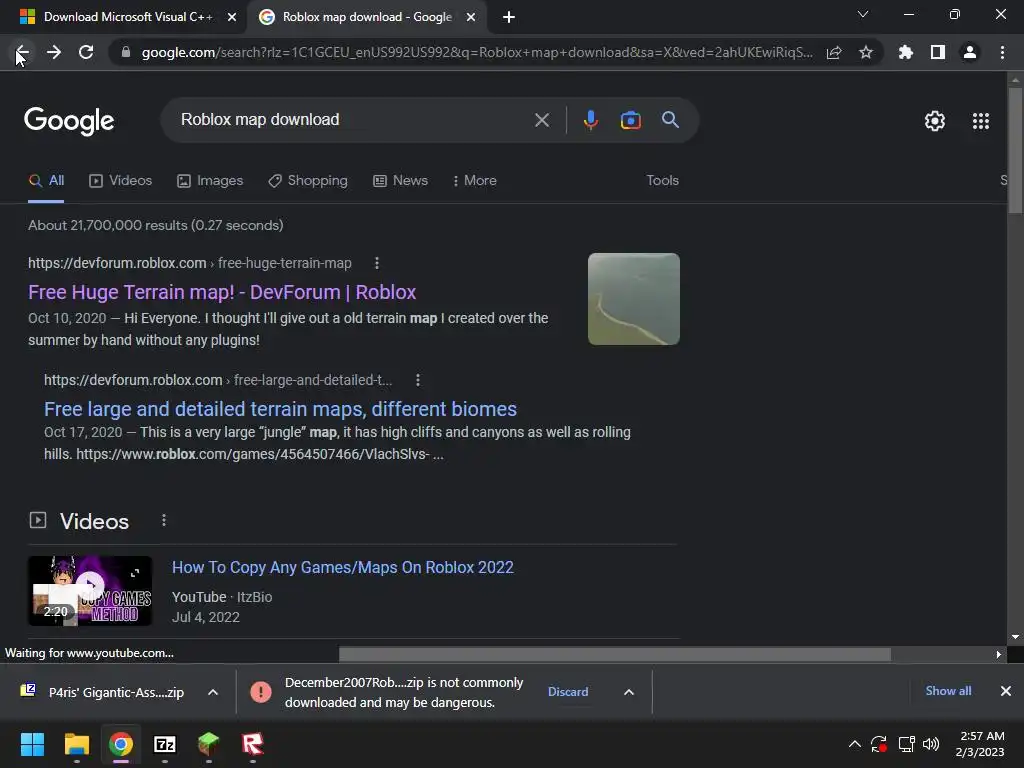Expand options for P4ris' Gigantic zip download
Screen dimensions: 1024x768
tap(213, 692)
